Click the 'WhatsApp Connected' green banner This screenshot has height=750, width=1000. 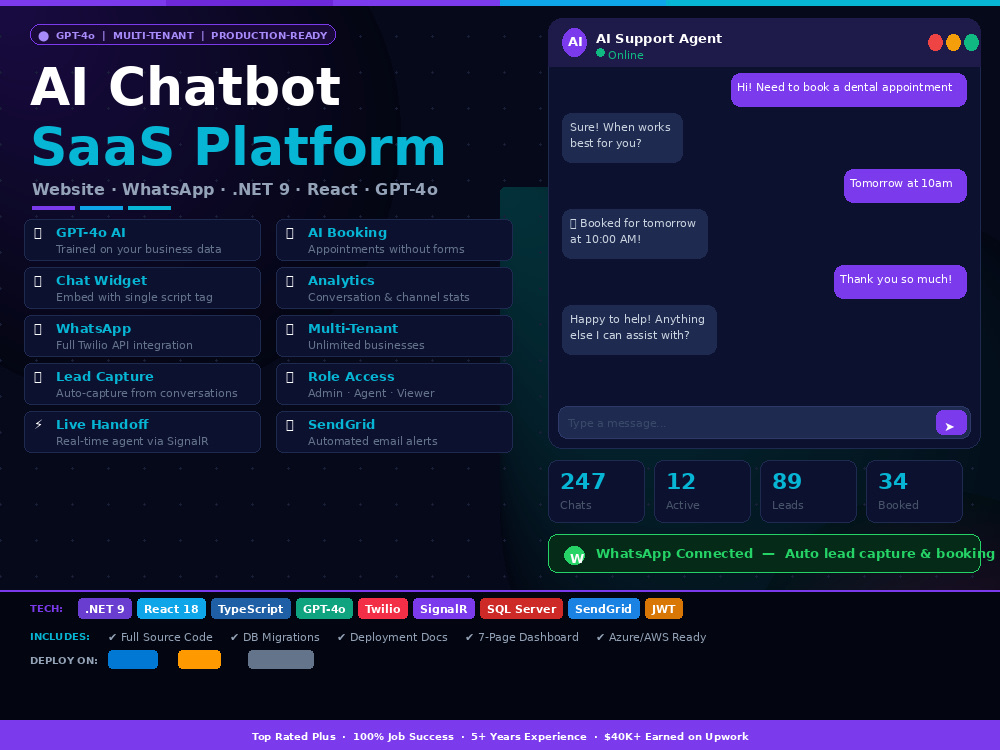point(764,554)
